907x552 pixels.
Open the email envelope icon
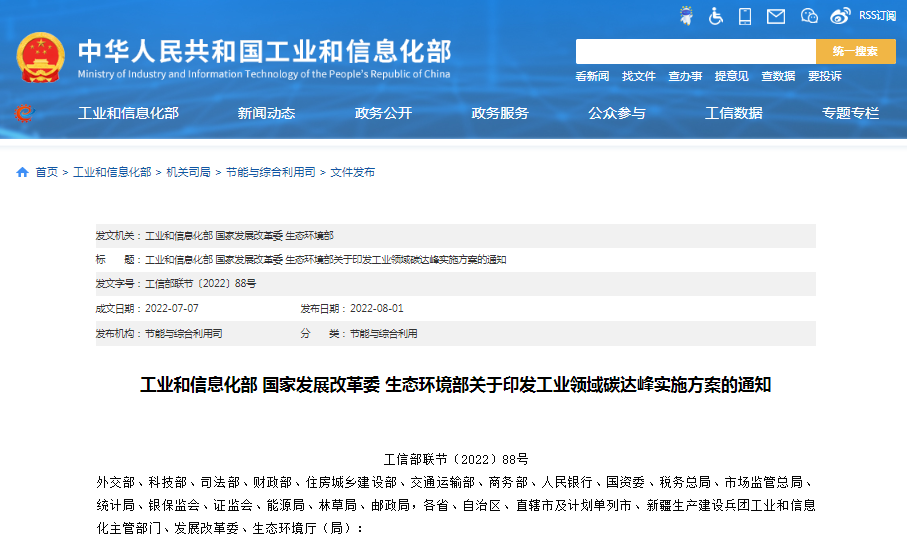coord(776,17)
